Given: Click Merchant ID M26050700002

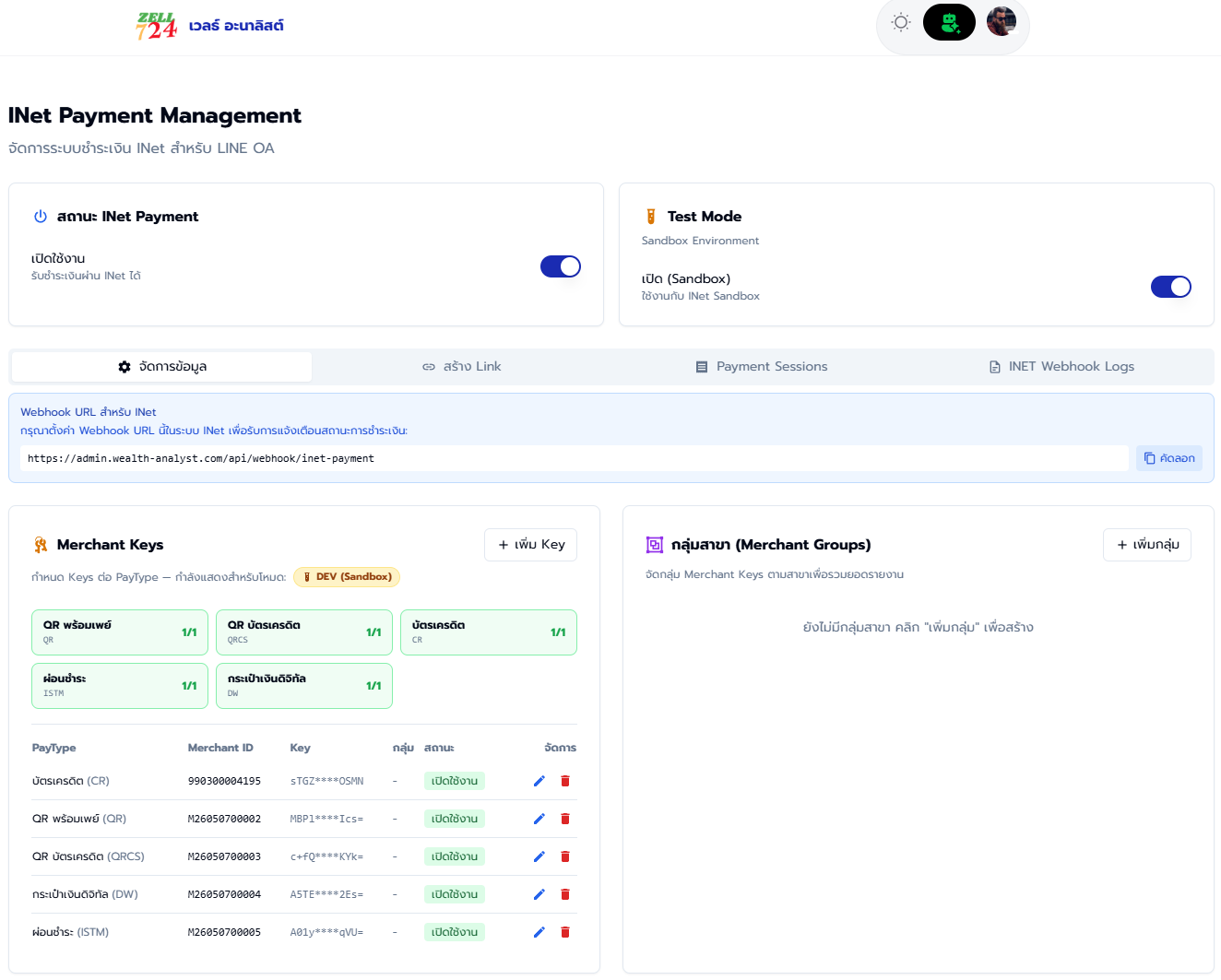Looking at the screenshot, I should coord(224,819).
